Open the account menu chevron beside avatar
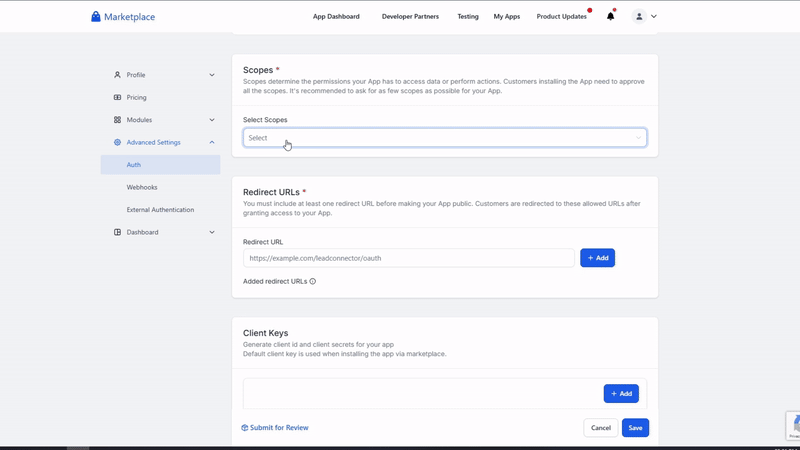This screenshot has width=800, height=450. tap(654, 16)
